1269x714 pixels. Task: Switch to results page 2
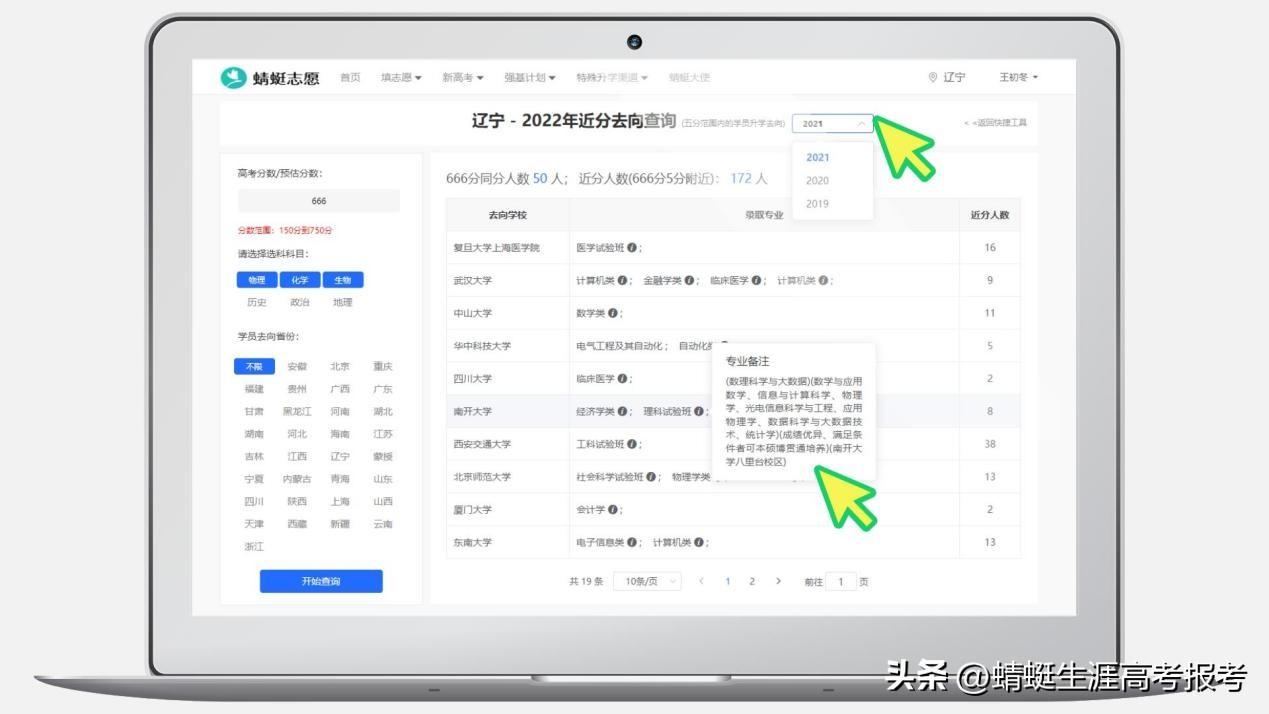click(x=752, y=581)
